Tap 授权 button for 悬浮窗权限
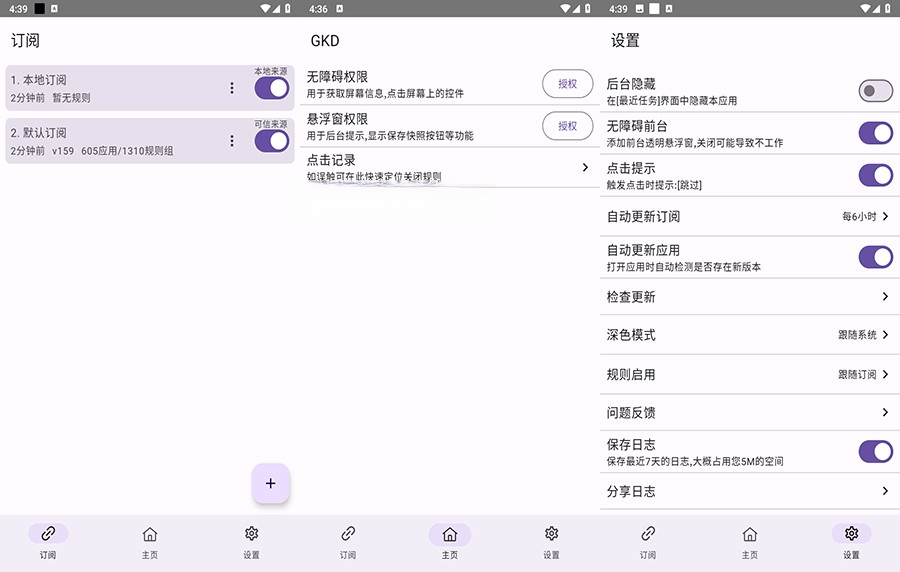900x572 pixels. click(567, 126)
